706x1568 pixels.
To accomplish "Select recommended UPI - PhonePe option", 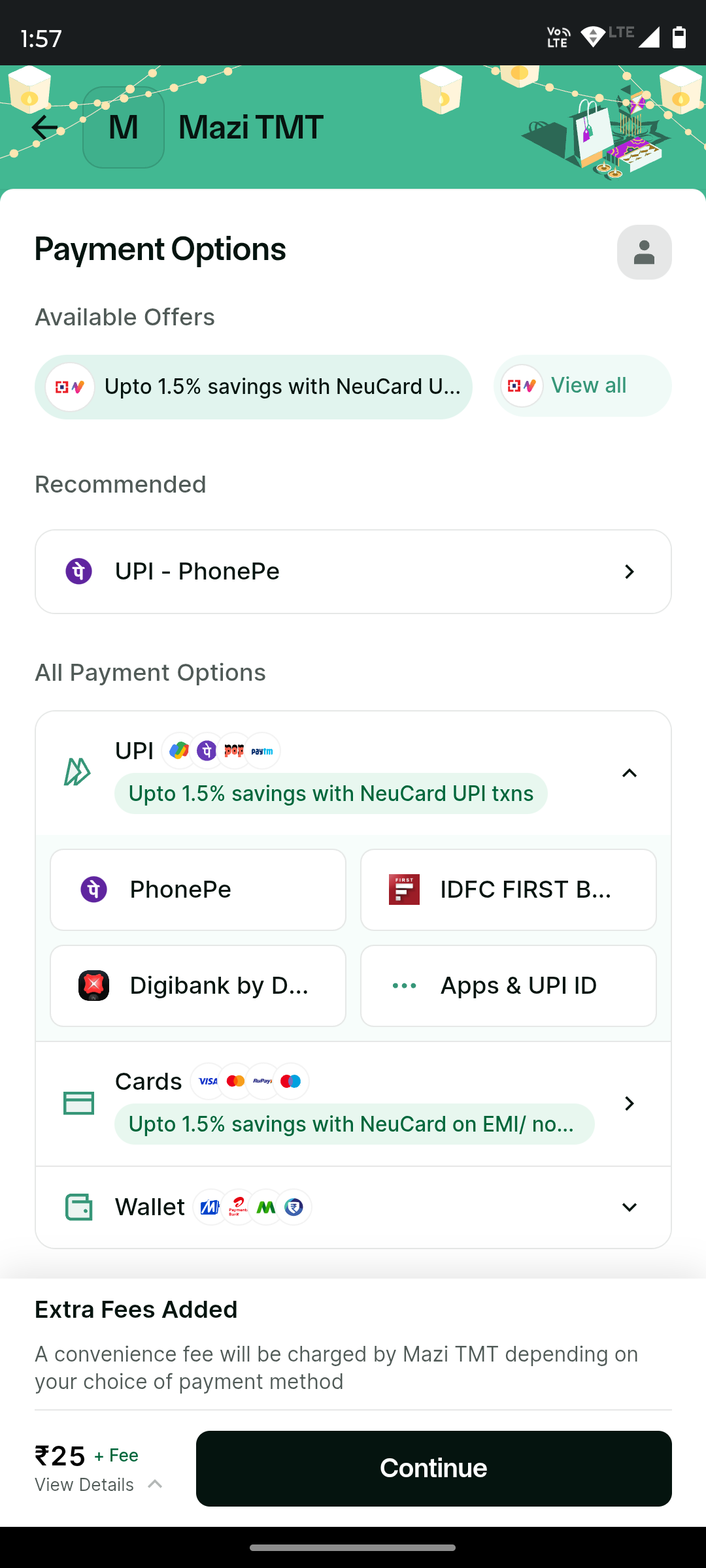I will [x=353, y=572].
